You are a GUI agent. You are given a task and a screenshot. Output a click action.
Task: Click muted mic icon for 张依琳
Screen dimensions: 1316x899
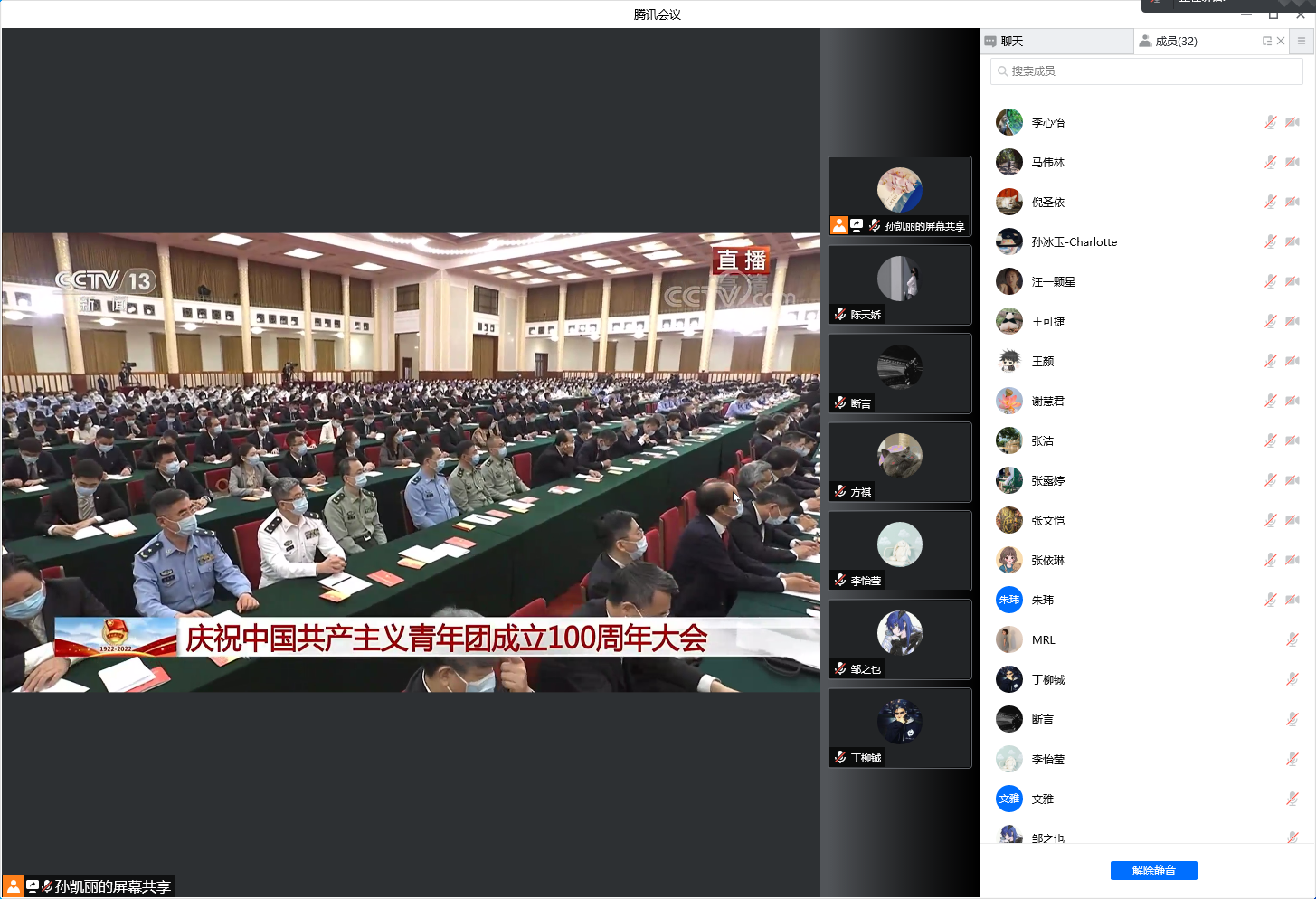tap(1271, 560)
